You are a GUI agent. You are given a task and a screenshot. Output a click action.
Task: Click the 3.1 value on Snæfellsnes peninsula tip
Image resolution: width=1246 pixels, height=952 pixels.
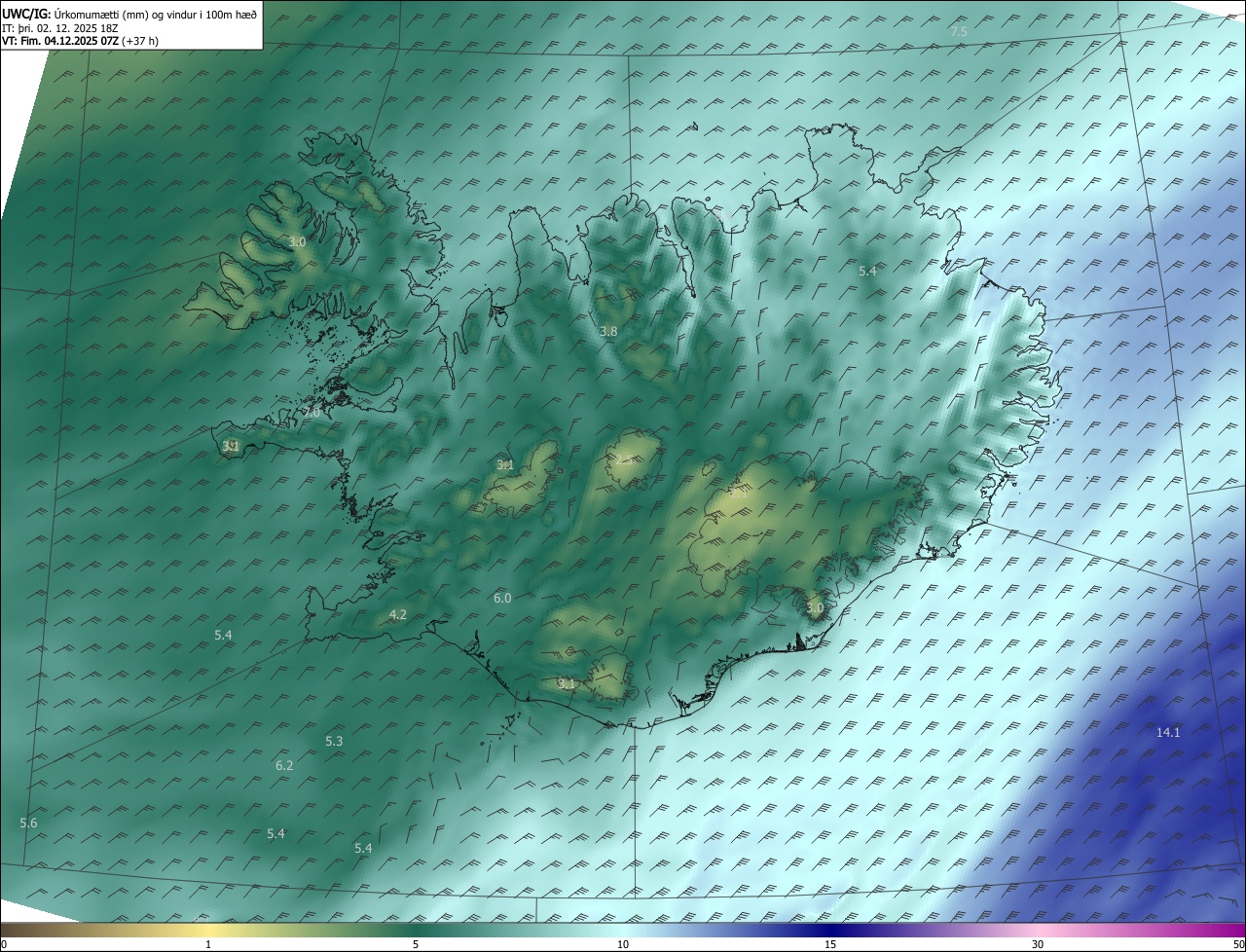231,446
